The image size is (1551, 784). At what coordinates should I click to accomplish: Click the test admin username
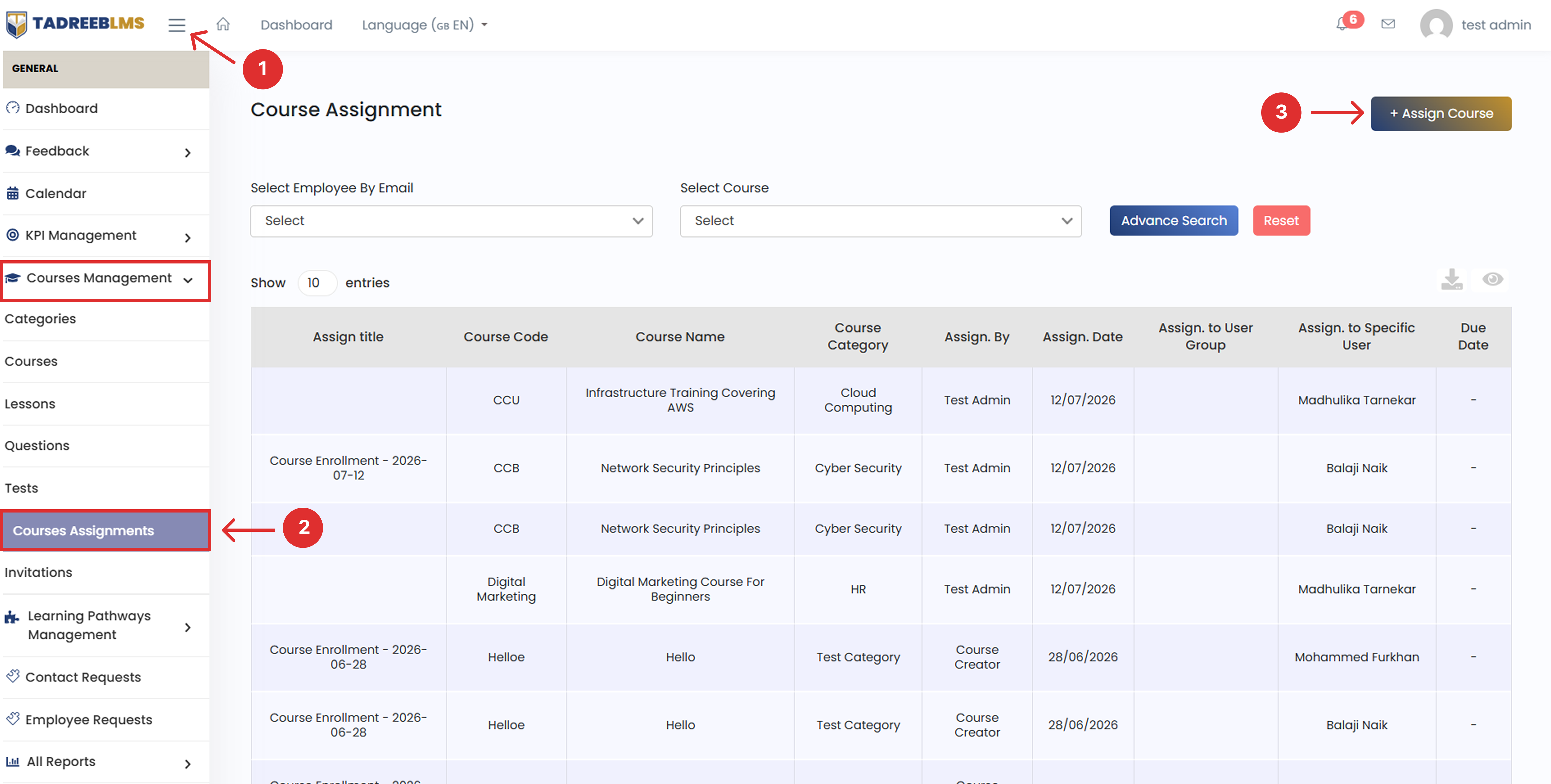1496,25
